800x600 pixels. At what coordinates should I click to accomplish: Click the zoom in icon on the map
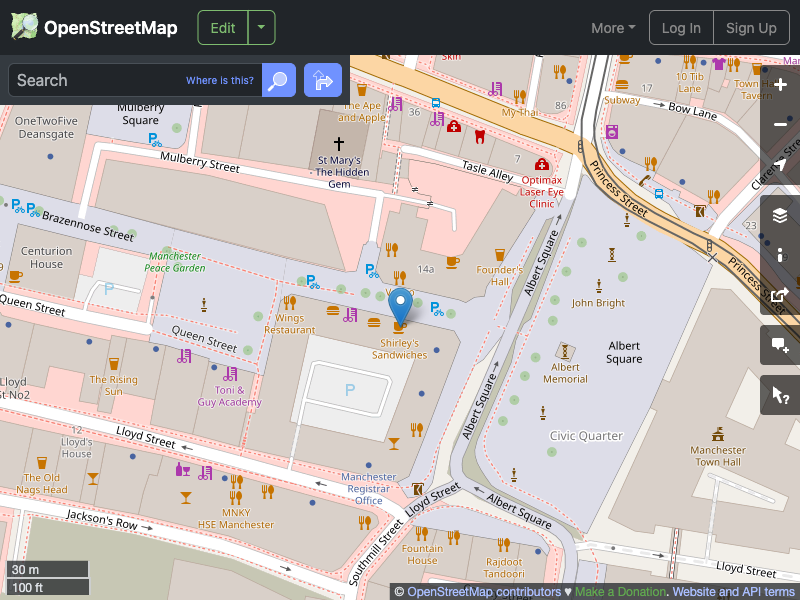coord(781,85)
